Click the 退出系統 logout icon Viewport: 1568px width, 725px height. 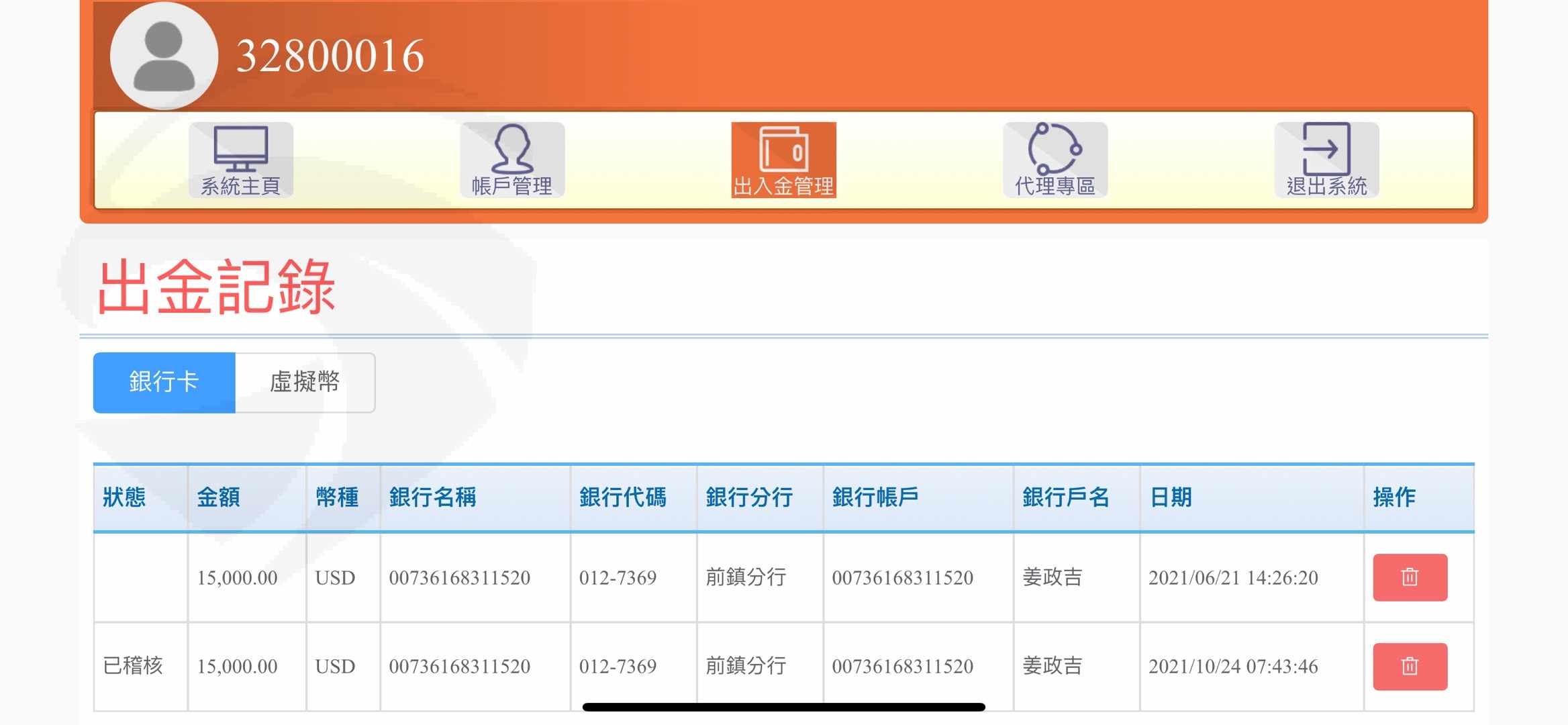[1326, 159]
